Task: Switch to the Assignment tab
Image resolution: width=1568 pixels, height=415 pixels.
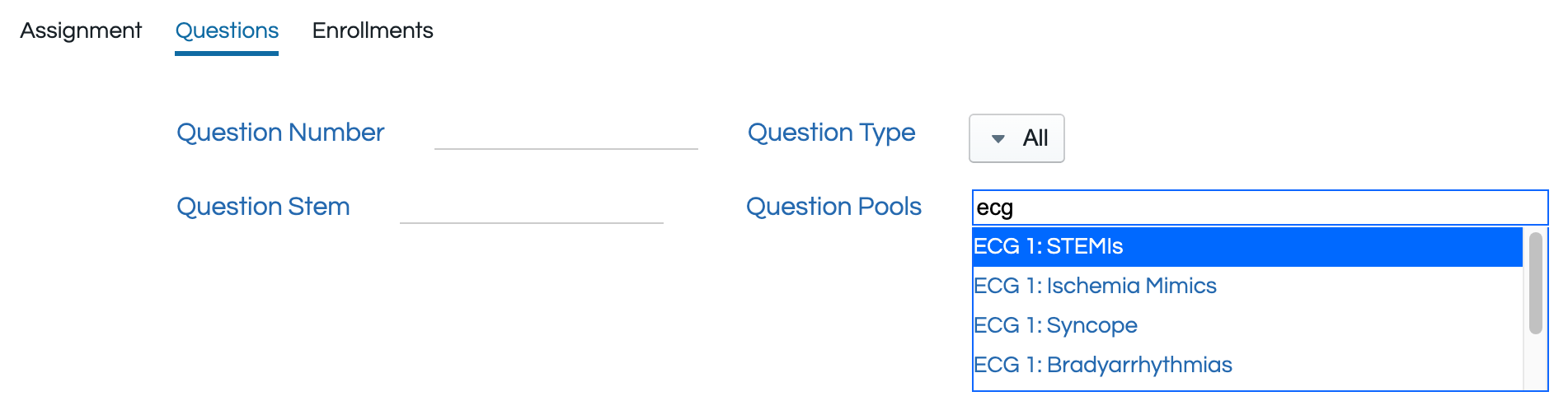Action: tap(81, 30)
